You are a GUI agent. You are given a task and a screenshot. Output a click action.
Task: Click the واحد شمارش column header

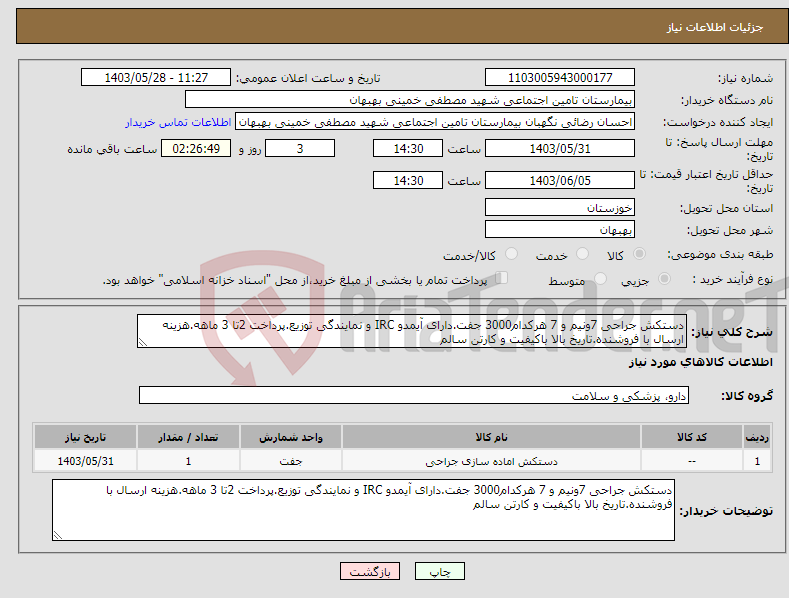point(291,437)
